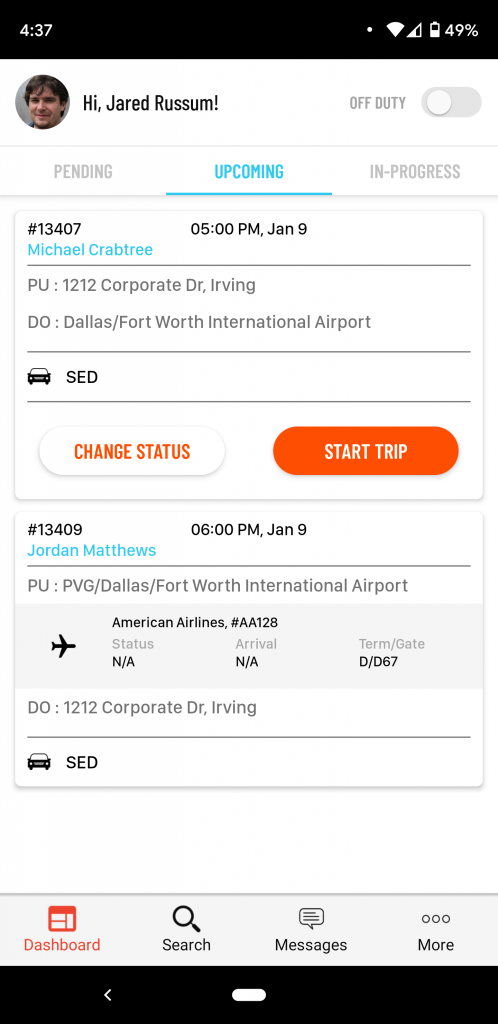Tap the Android home pill
Screen dimensions: 498x1024
click(249, 995)
